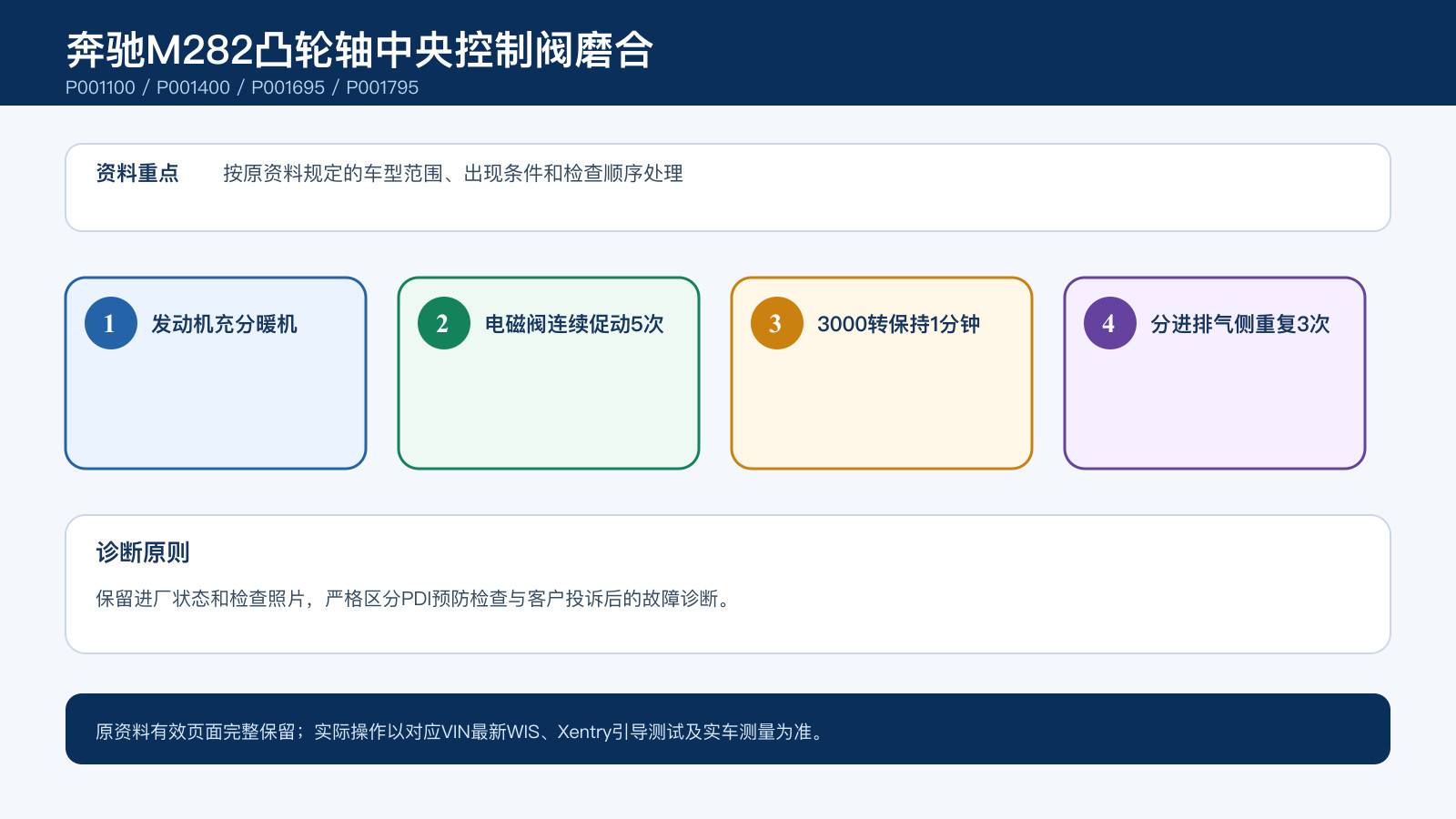Click the orange step 3 number badge
Image resolution: width=1456 pixels, height=819 pixels.
[777, 323]
